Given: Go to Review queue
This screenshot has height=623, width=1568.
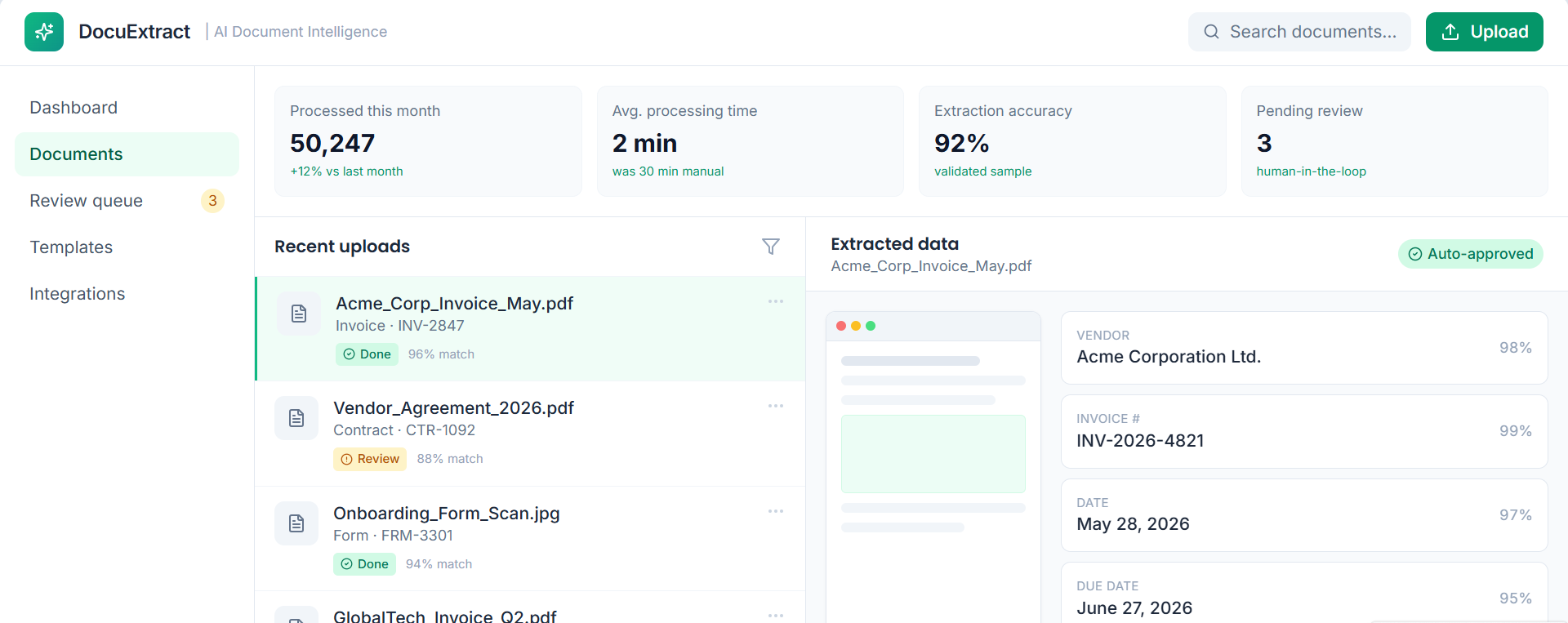Looking at the screenshot, I should tap(127, 201).
